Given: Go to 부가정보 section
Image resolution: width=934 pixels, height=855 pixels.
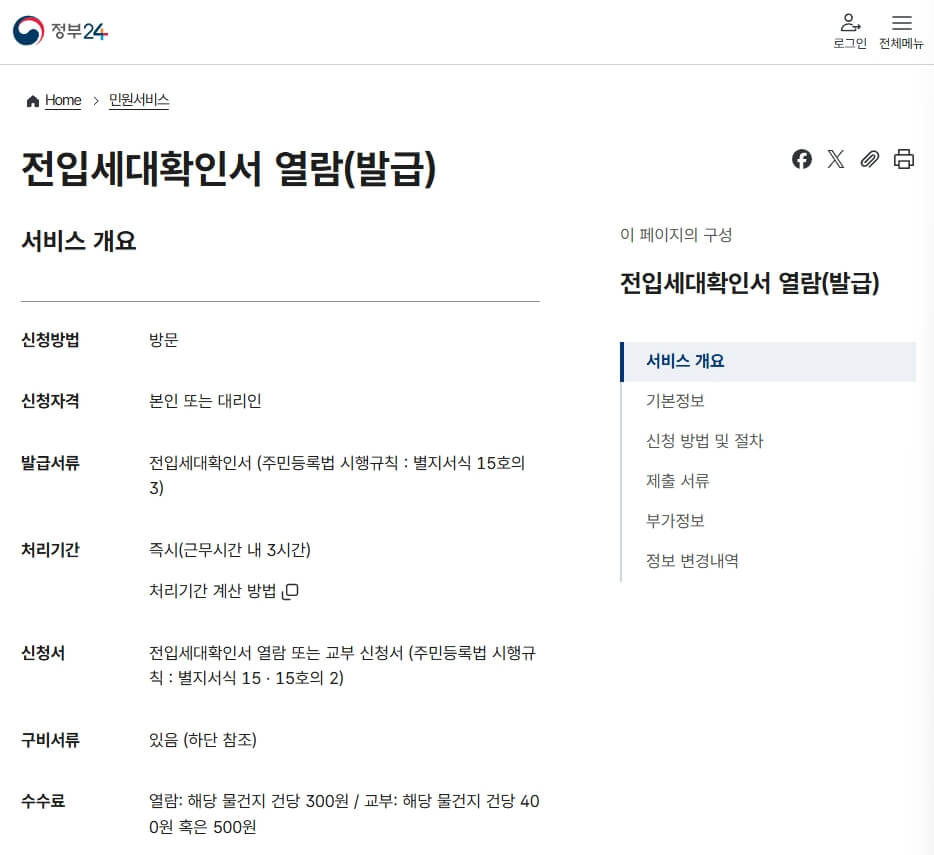Looking at the screenshot, I should point(677,520).
